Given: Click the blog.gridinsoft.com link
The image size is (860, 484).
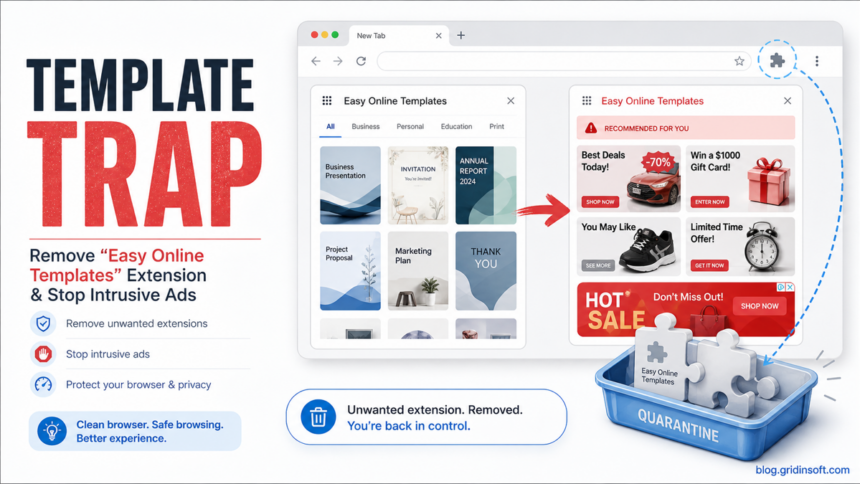Looking at the screenshot, I should (802, 470).
